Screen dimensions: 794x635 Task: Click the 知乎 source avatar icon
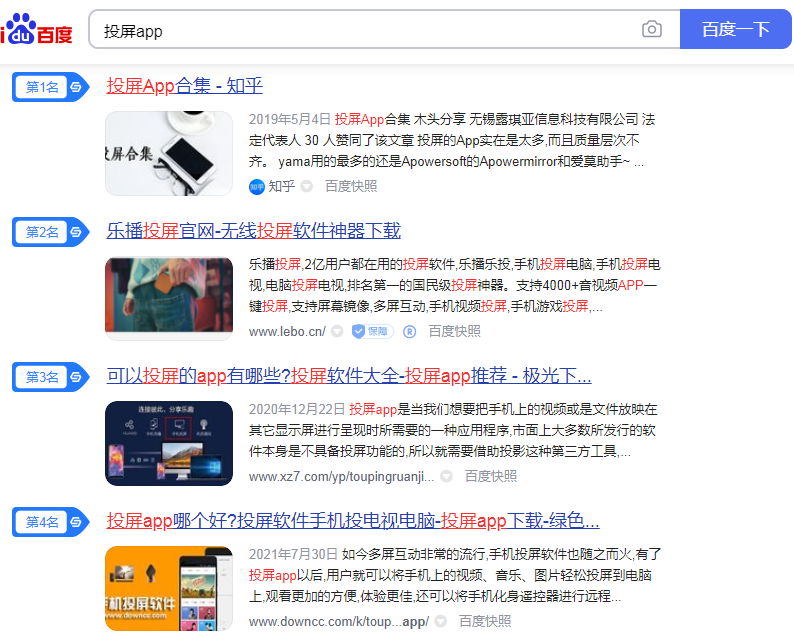click(x=257, y=187)
